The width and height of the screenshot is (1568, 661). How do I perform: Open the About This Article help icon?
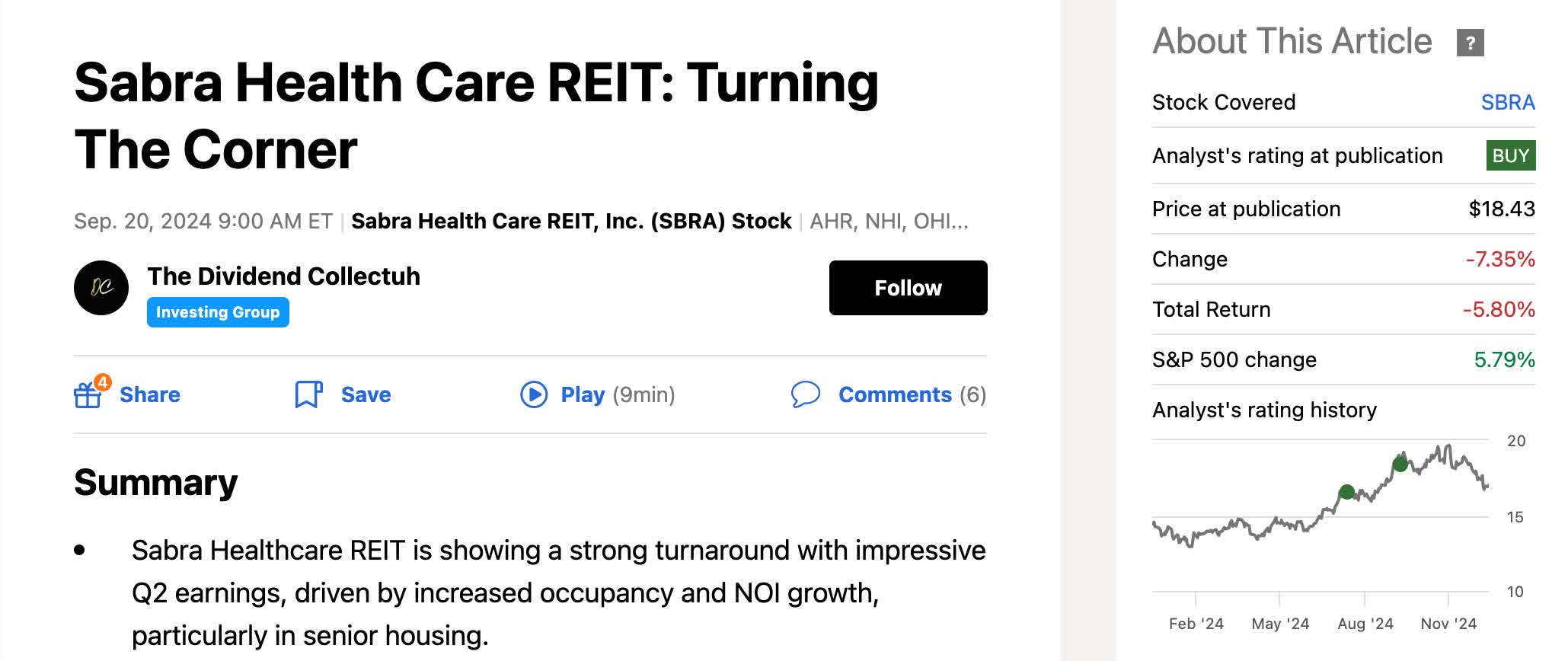(1472, 40)
